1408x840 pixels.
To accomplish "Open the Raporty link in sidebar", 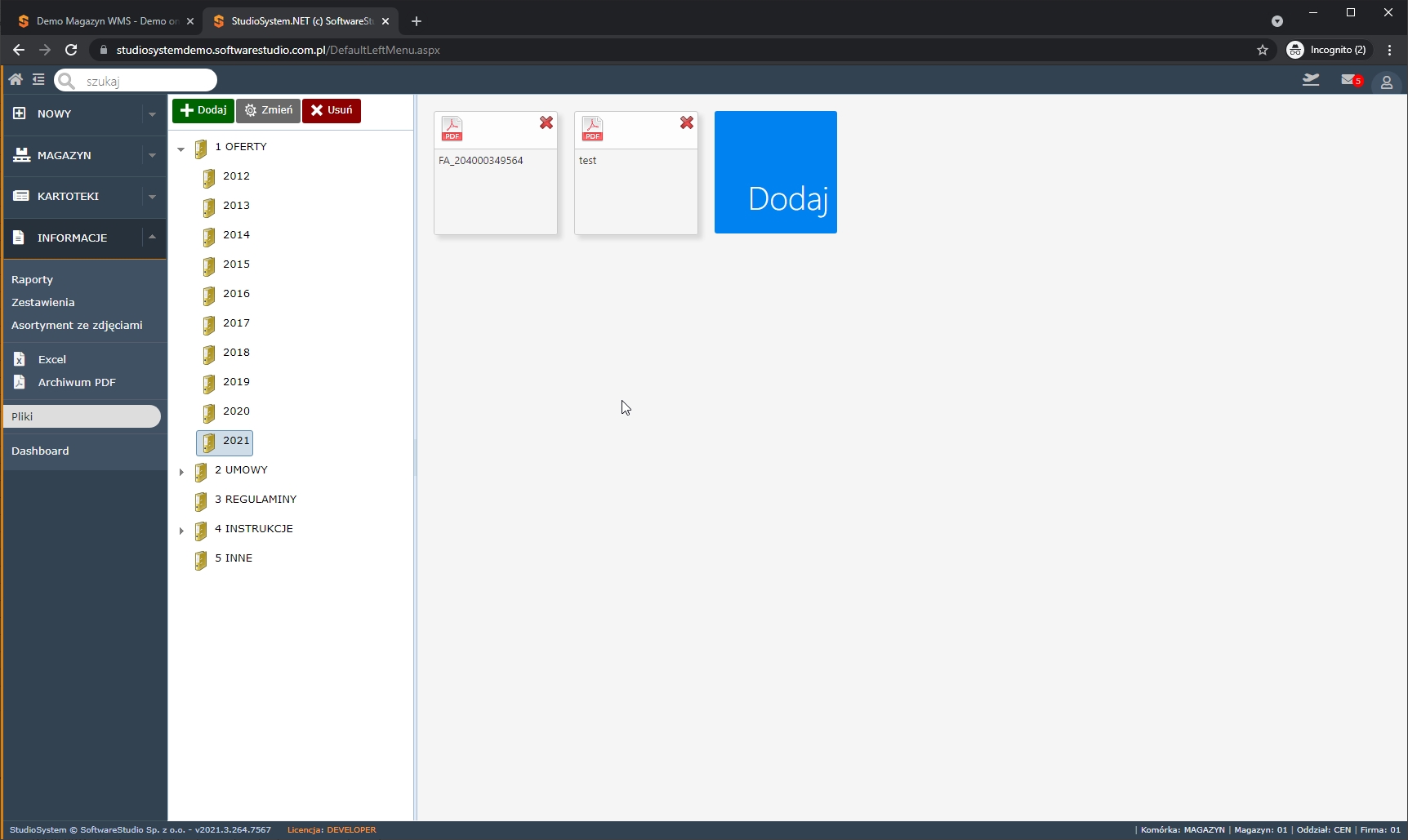I will [x=33, y=279].
